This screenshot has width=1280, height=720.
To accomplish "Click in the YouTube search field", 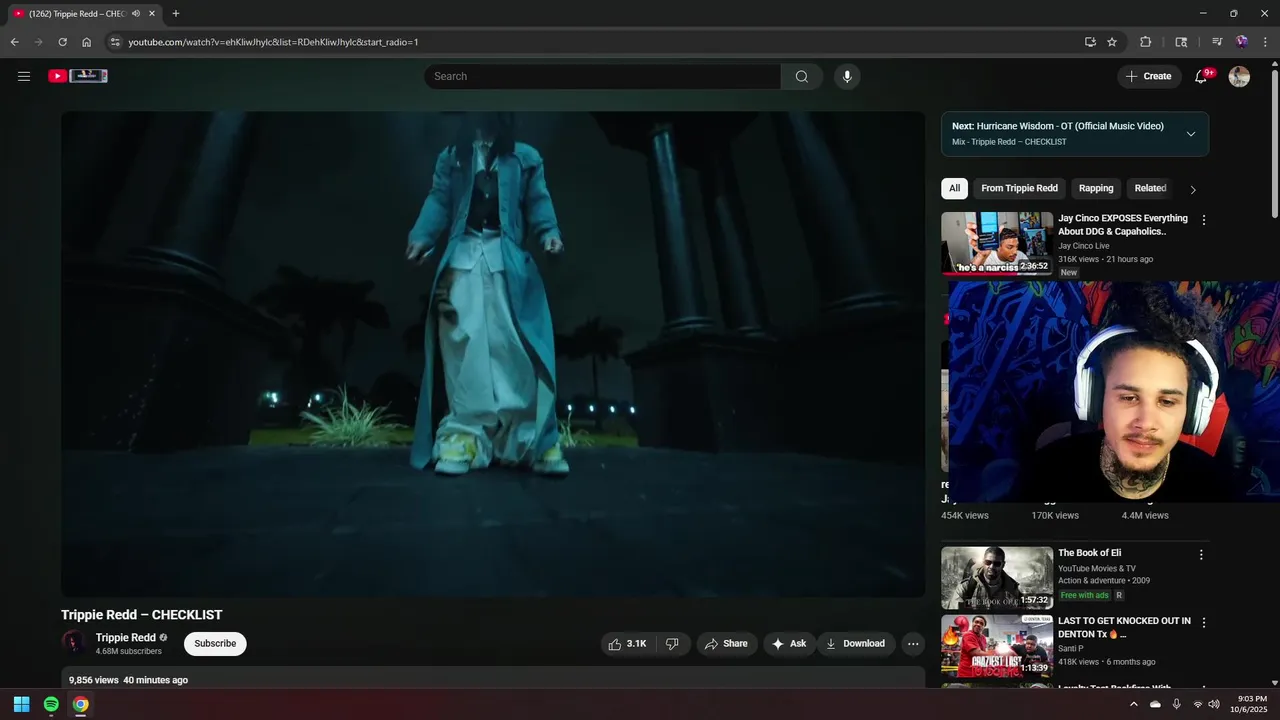I will point(602,76).
